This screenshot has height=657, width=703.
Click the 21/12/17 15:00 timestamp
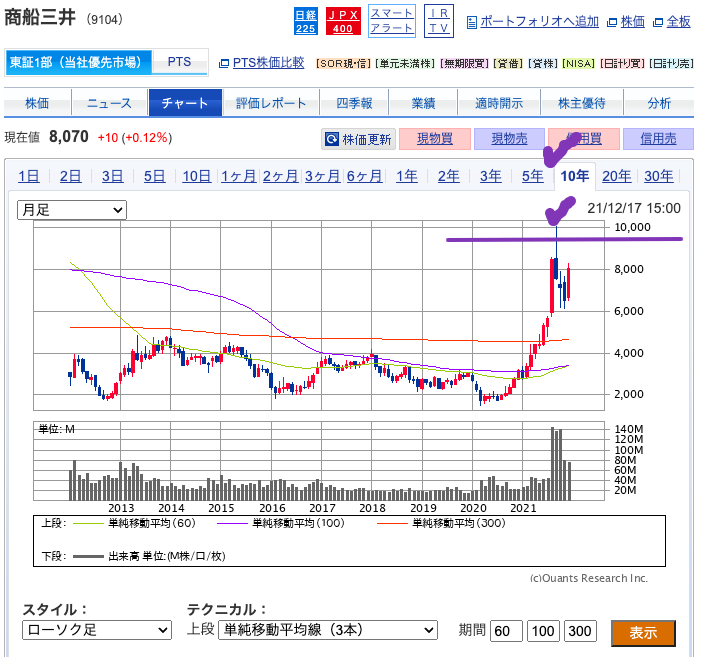(x=634, y=208)
